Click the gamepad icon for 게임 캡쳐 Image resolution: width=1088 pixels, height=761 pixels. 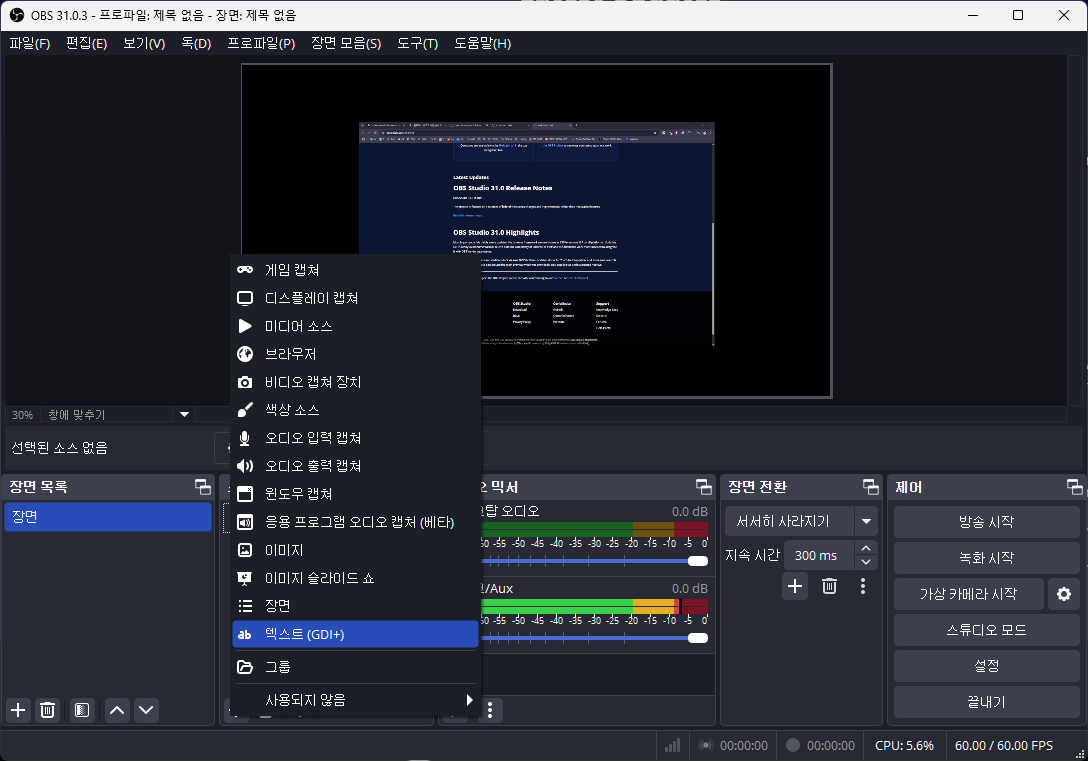pyautogui.click(x=245, y=270)
